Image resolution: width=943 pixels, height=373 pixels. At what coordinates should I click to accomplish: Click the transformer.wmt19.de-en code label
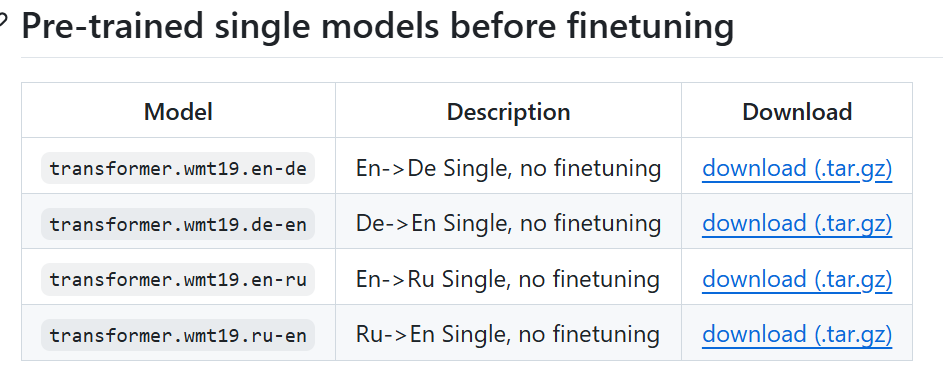tap(178, 224)
